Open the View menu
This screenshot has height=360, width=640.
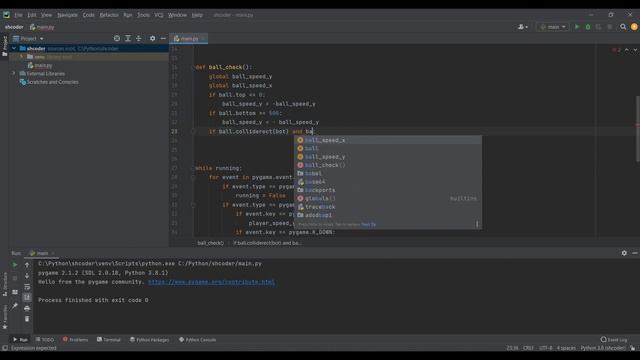coord(47,15)
